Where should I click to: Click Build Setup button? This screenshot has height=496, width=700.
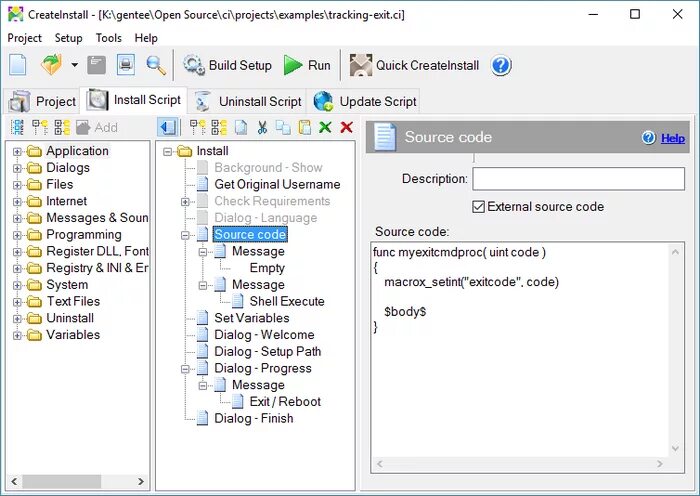tap(227, 65)
